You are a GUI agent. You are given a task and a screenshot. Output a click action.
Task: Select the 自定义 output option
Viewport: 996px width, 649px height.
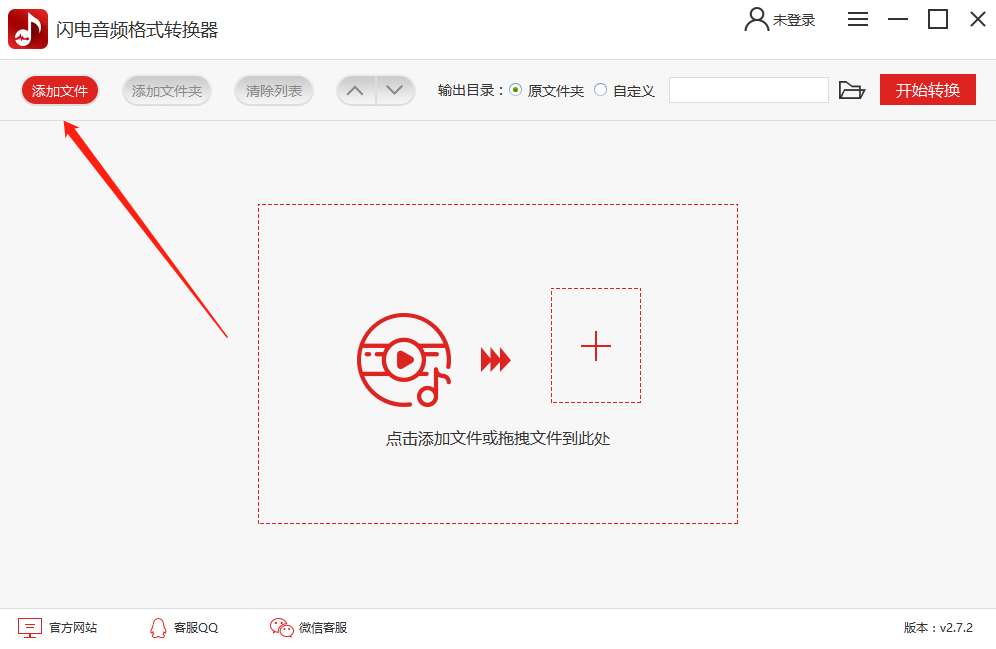tap(600, 90)
